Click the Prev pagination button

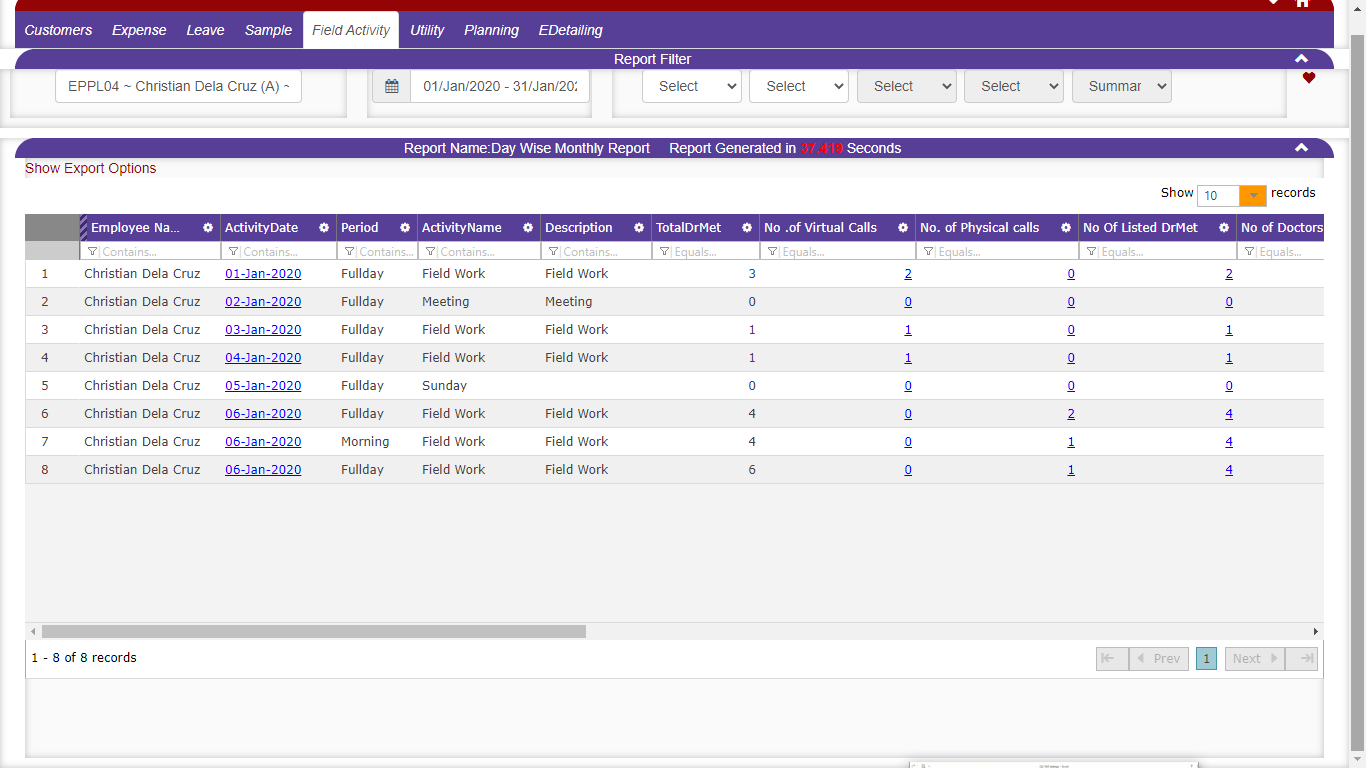1159,659
